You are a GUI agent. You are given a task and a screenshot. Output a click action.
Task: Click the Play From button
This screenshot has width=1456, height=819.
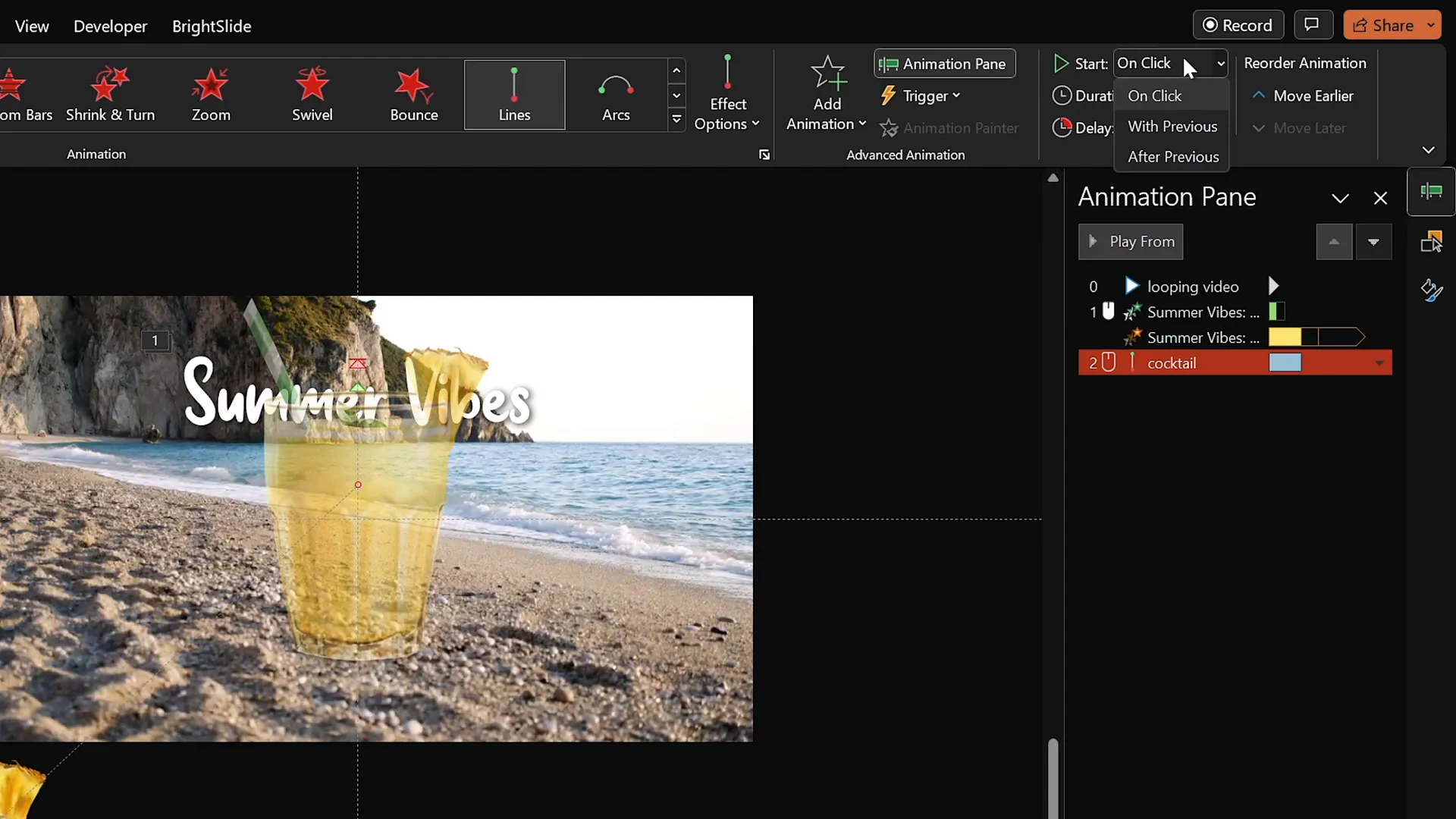pos(1131,241)
